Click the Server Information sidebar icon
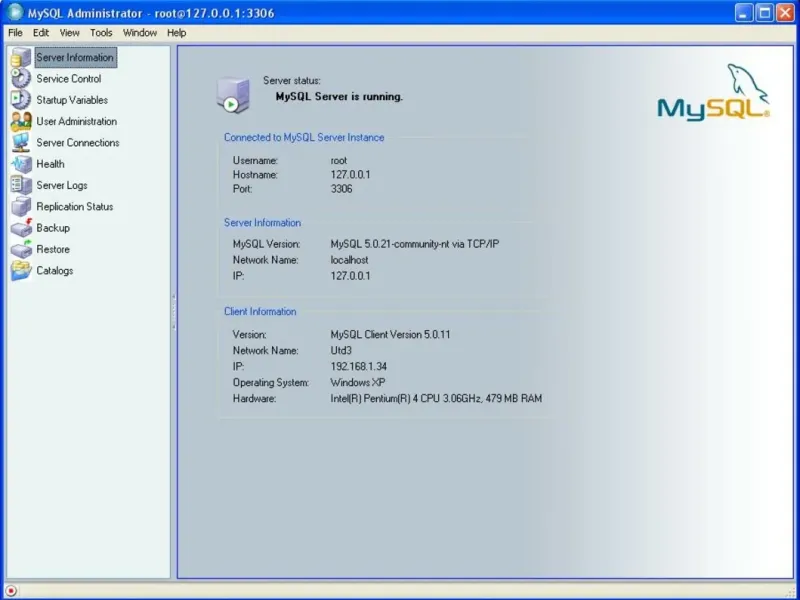This screenshot has height=600, width=800. pos(21,57)
